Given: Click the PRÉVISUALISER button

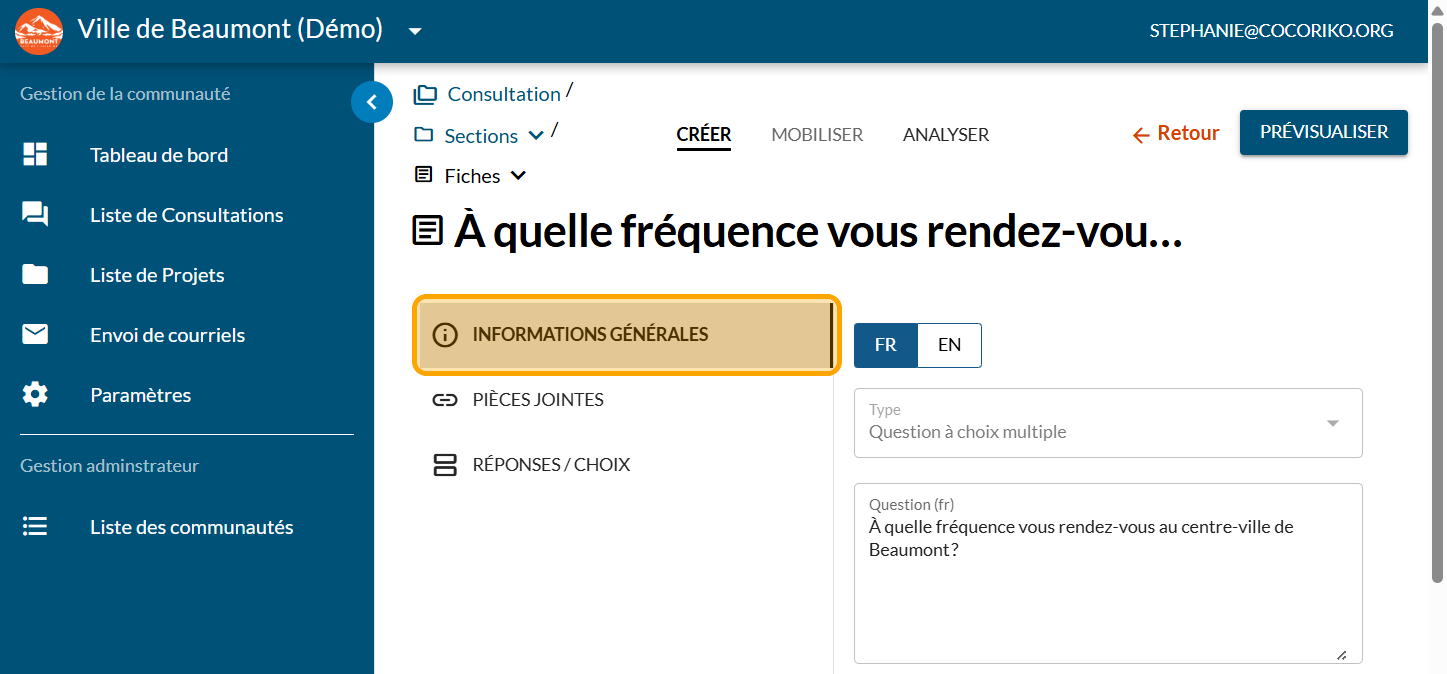Looking at the screenshot, I should point(1323,132).
